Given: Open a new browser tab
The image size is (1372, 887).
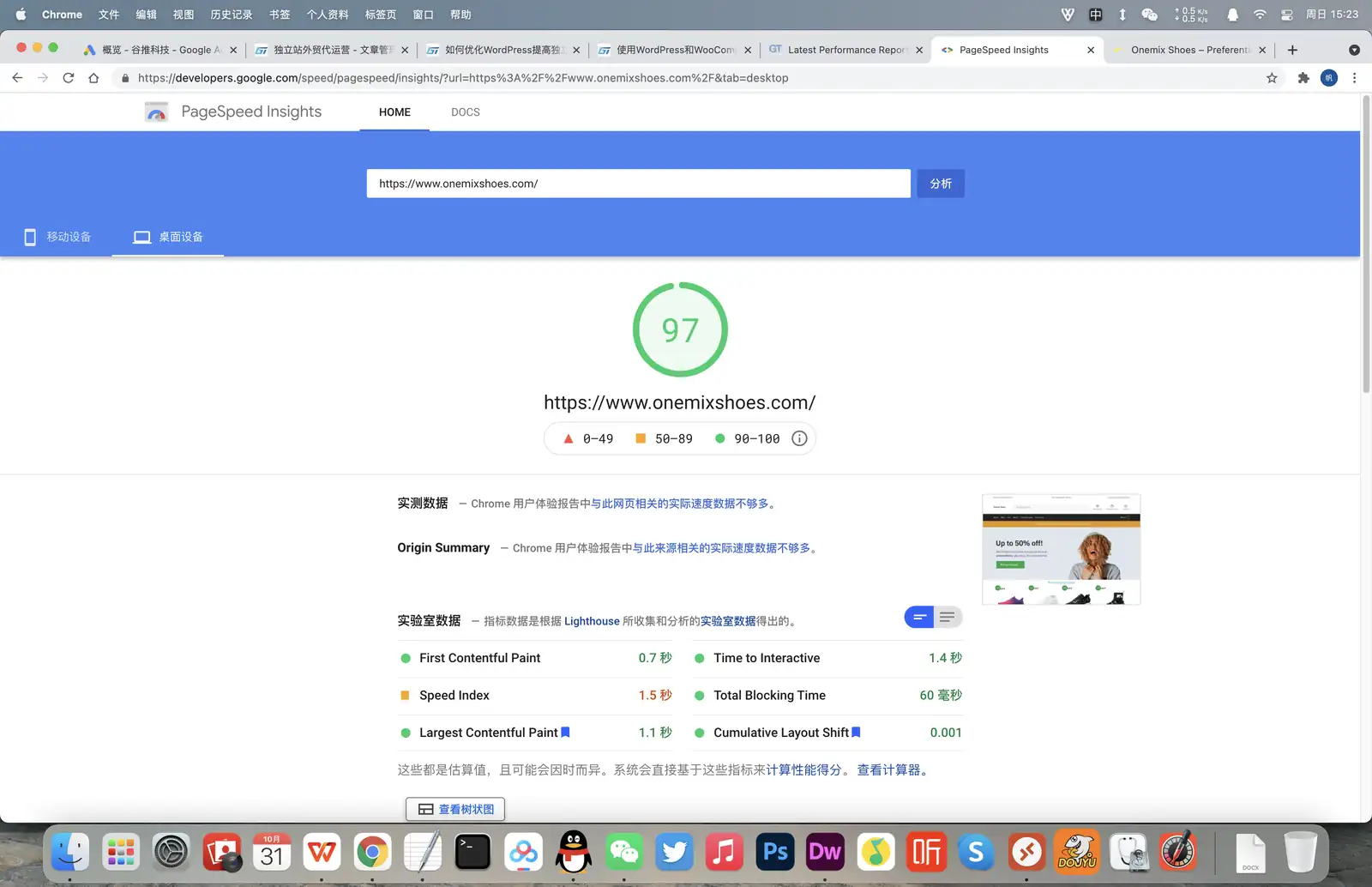Looking at the screenshot, I should [x=1292, y=50].
